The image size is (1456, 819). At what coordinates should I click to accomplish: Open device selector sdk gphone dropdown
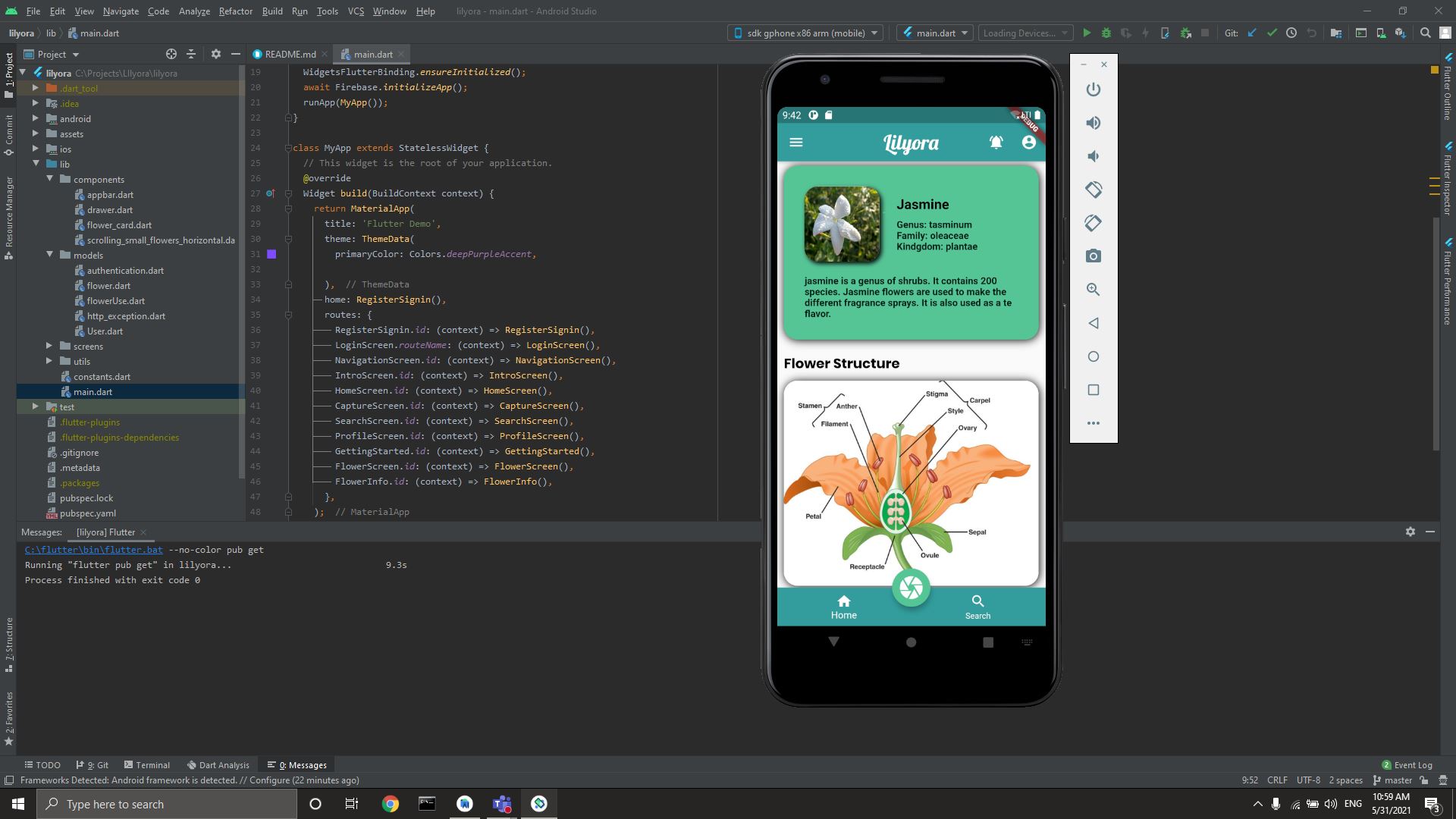pyautogui.click(x=805, y=33)
